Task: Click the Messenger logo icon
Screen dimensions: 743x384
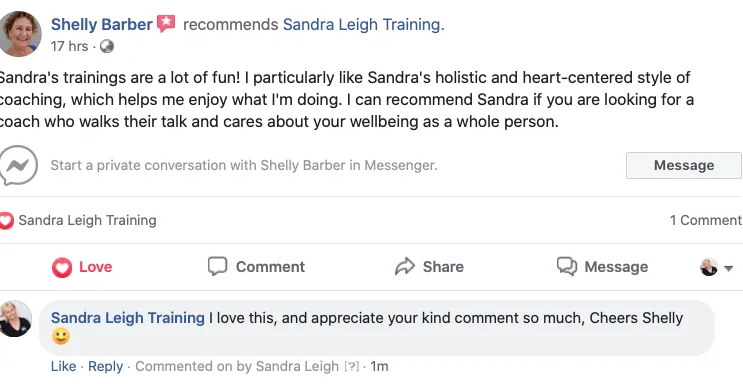Action: pyautogui.click(x=18, y=165)
